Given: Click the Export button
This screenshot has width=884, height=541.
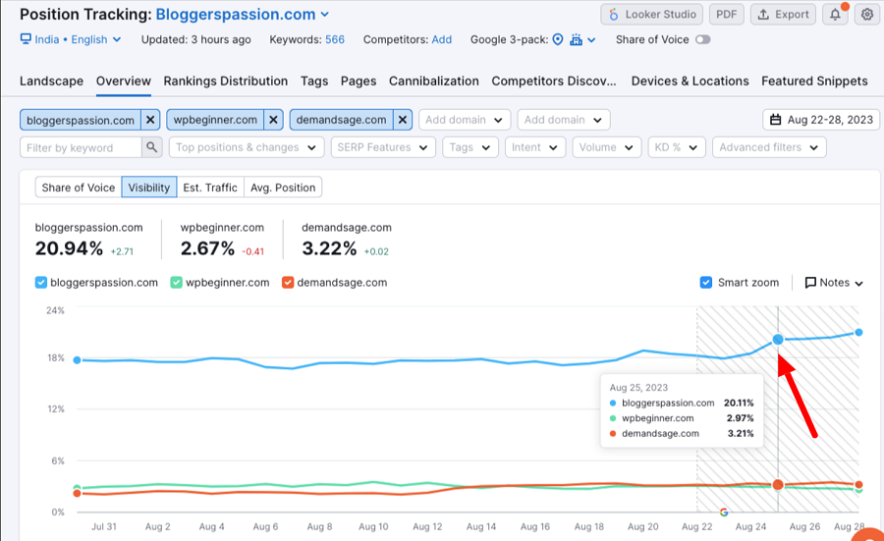Looking at the screenshot, I should click(x=783, y=15).
